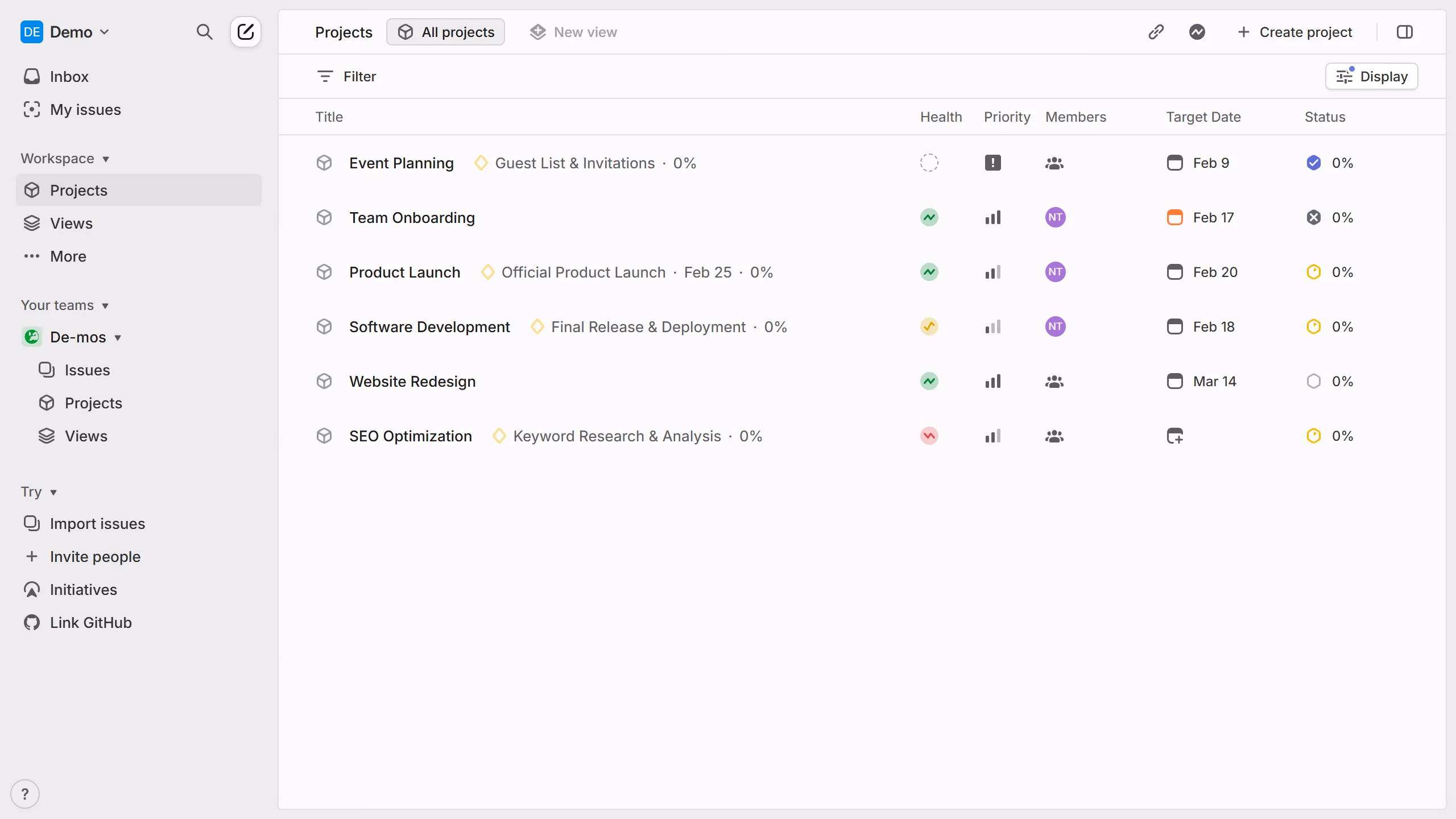Click the Product Launch NT member avatar
This screenshot has width=1456, height=819.
pos(1056,272)
